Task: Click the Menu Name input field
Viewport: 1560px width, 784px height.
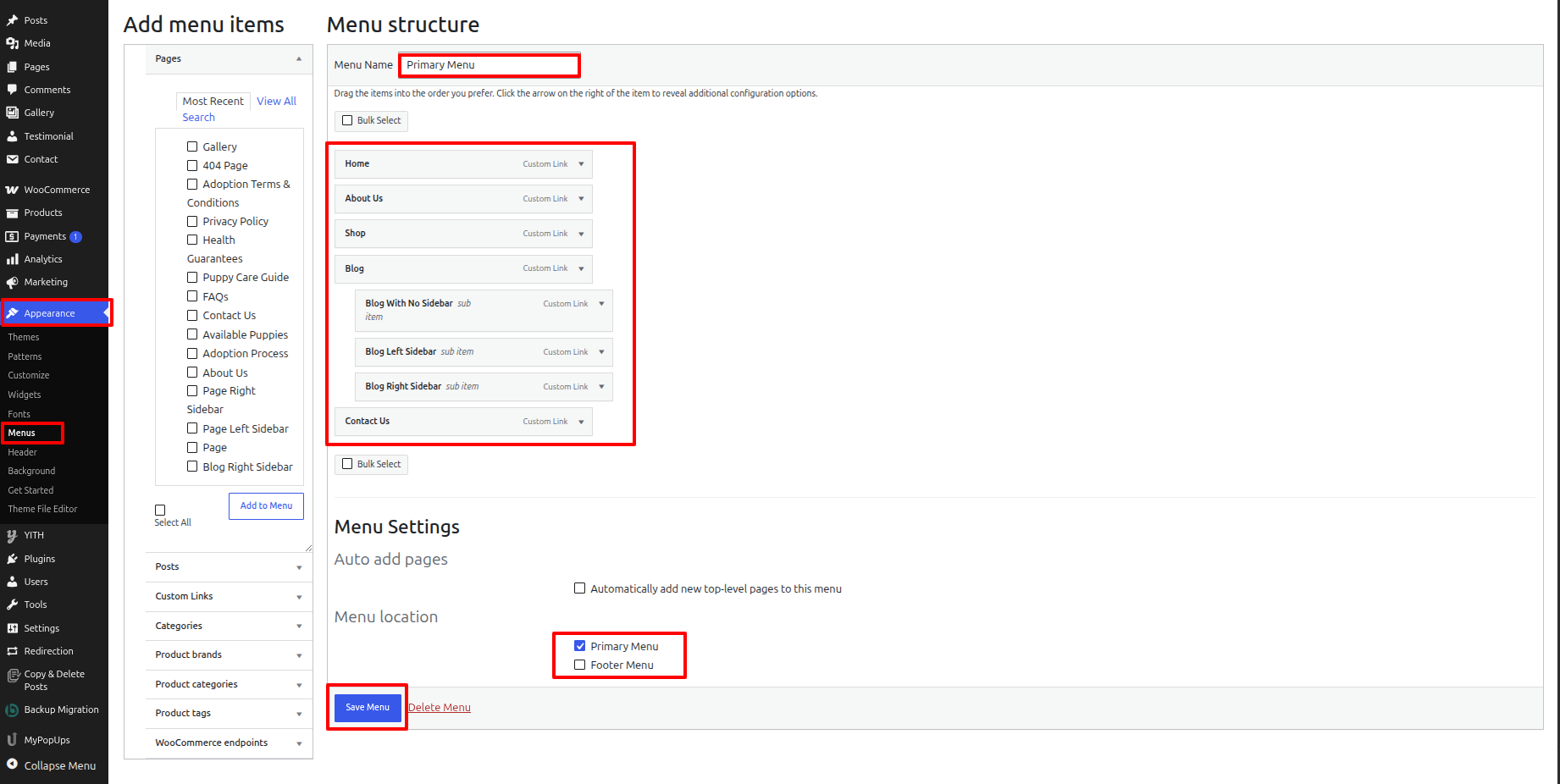Action: (490, 65)
